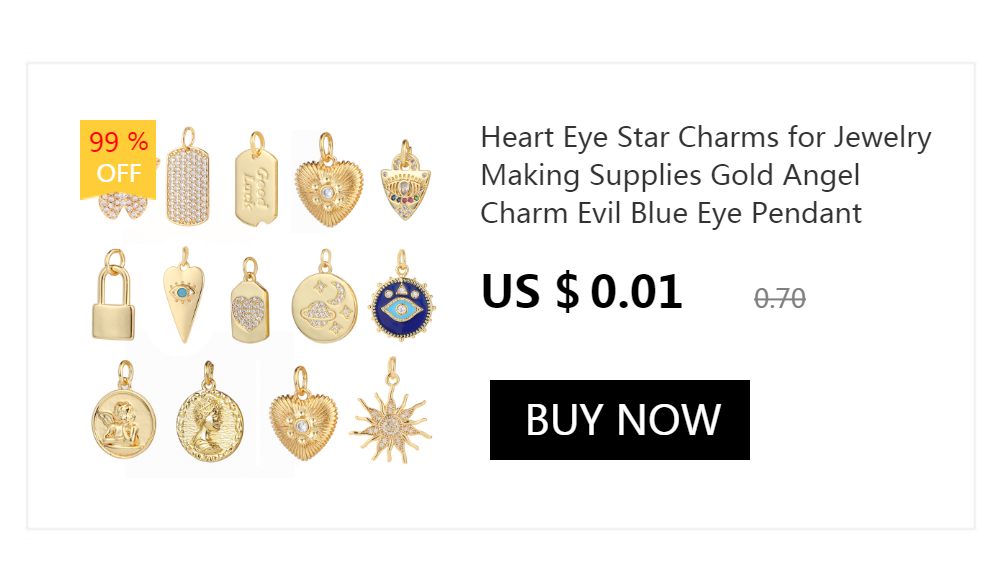Viewport: 1000px width, 580px height.
Task: Click the BUY NOW button
Action: [619, 420]
